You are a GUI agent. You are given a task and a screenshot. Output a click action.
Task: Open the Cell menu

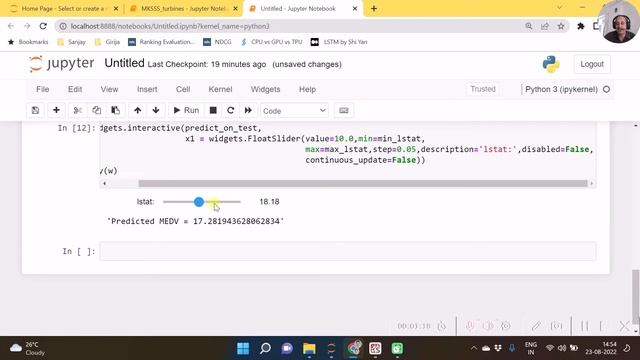[183, 89]
